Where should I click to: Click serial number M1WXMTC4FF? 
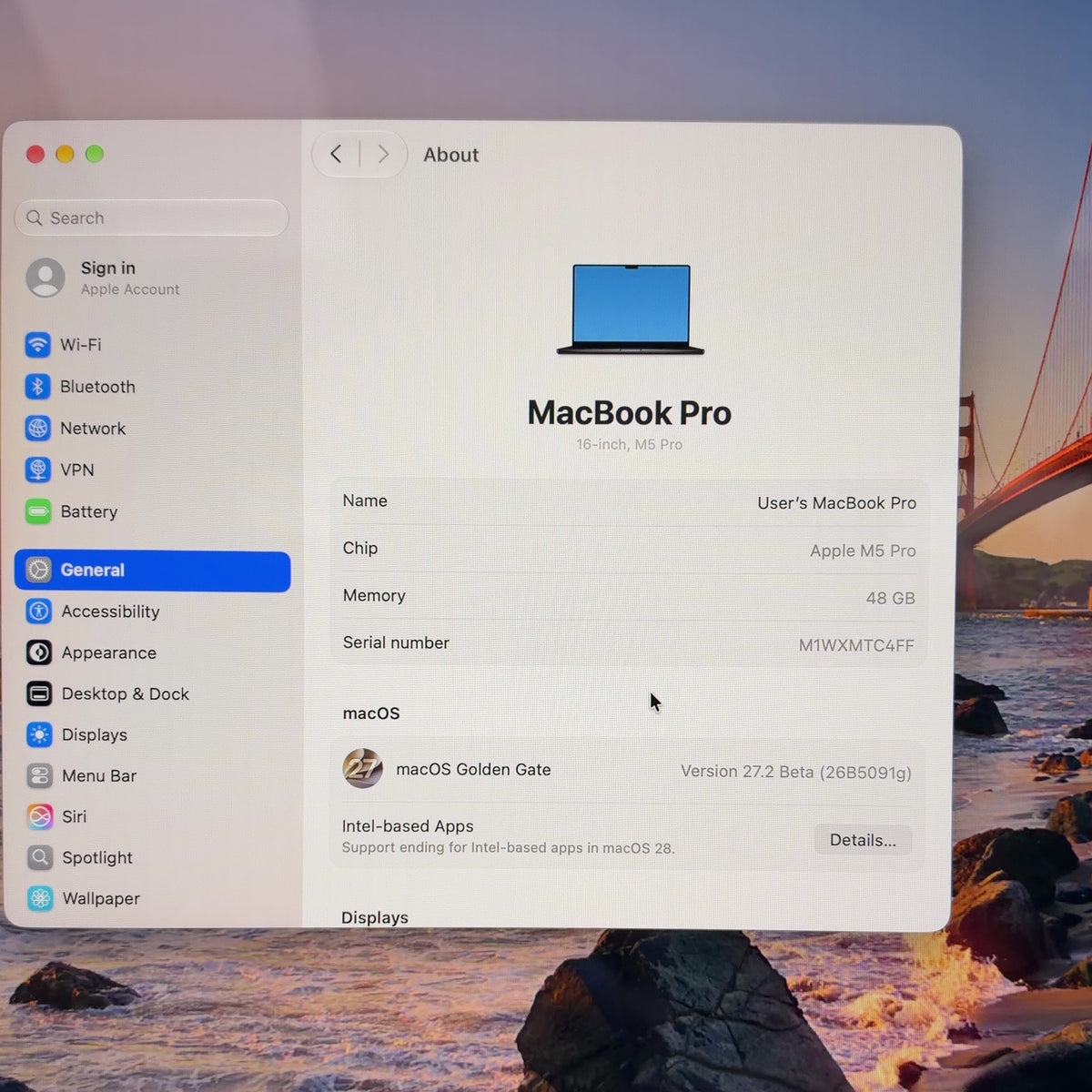point(856,645)
